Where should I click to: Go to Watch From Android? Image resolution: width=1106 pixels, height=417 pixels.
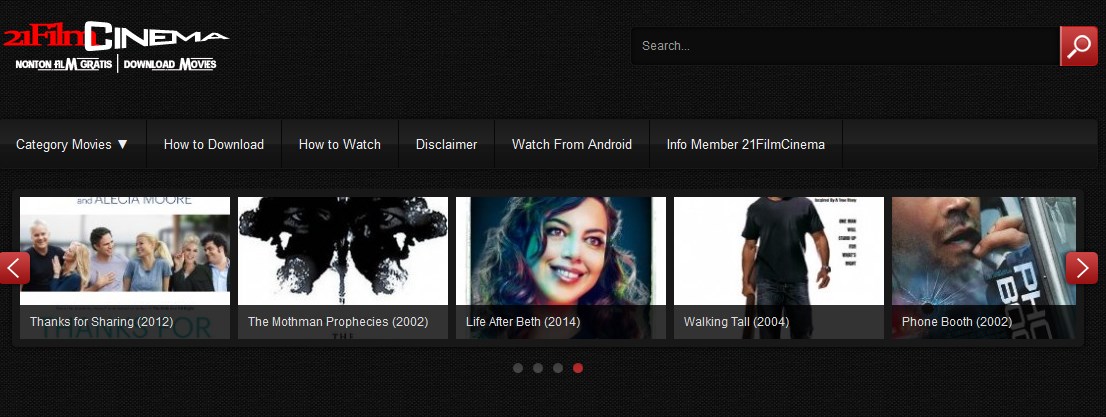tap(572, 145)
